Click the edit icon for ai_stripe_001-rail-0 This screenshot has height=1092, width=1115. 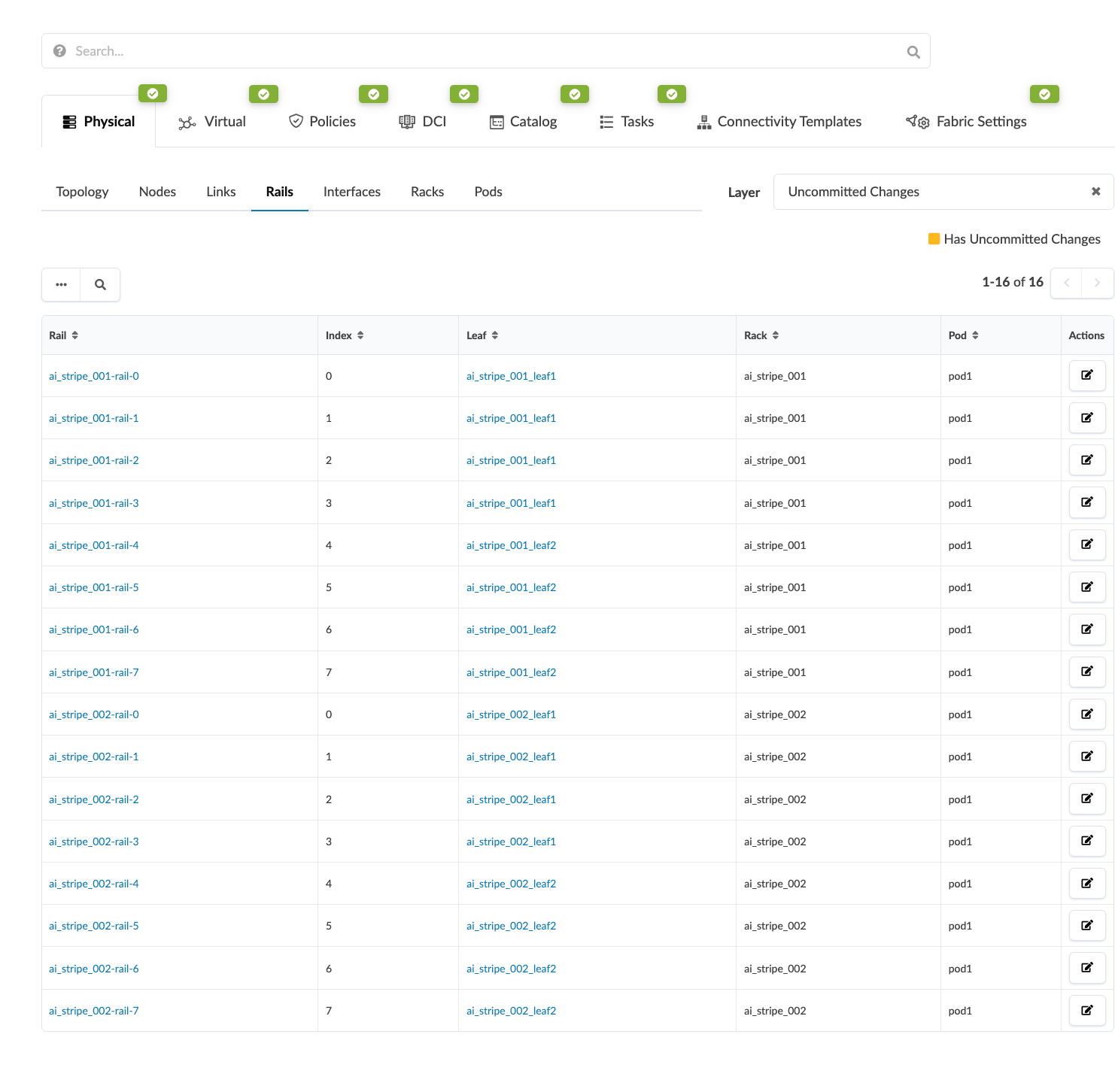coord(1086,375)
